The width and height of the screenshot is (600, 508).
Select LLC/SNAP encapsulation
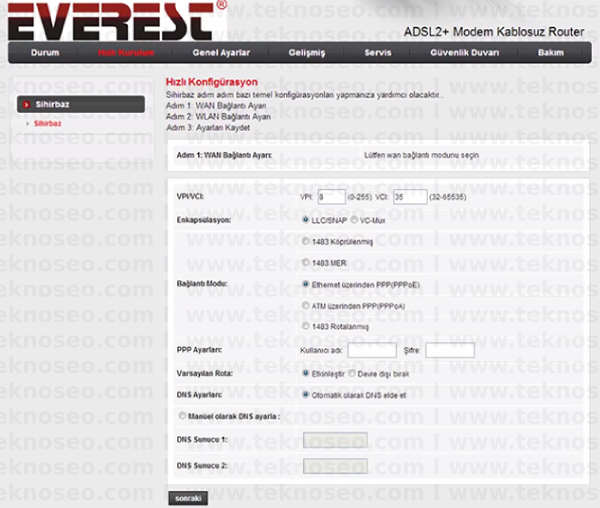[305, 220]
